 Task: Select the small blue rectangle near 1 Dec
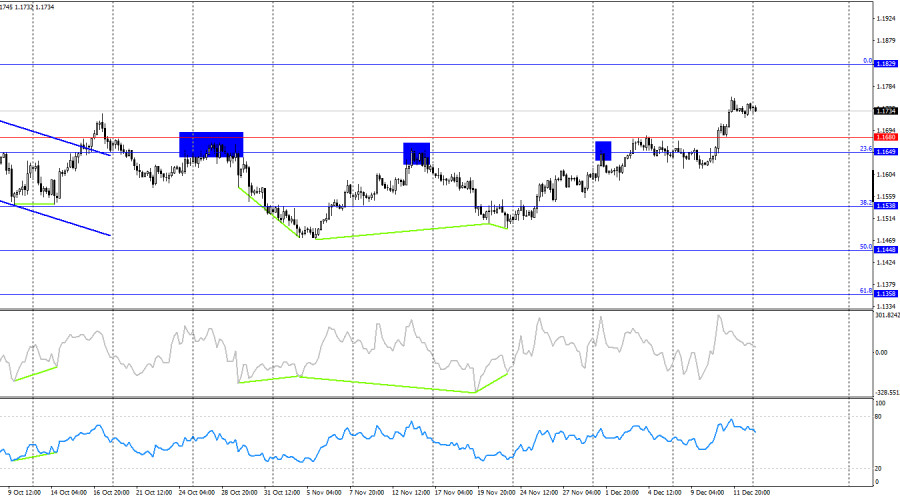click(603, 151)
